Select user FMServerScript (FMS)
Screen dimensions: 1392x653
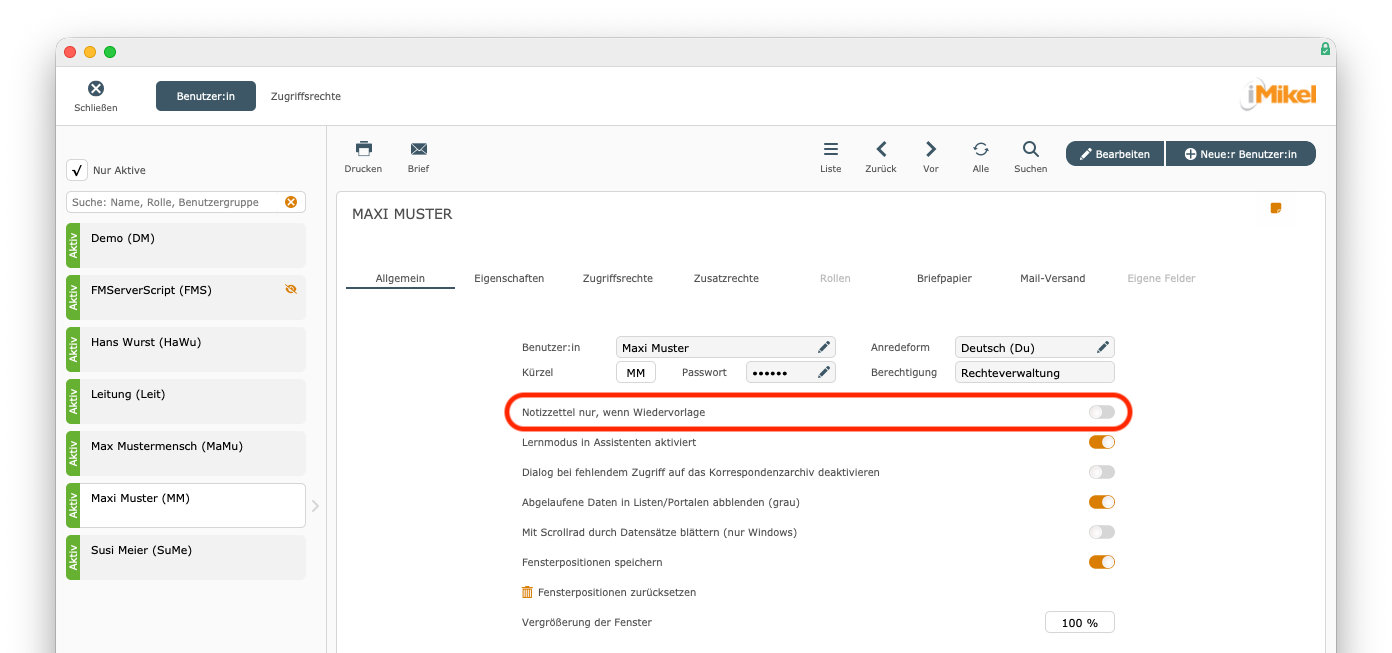[186, 297]
